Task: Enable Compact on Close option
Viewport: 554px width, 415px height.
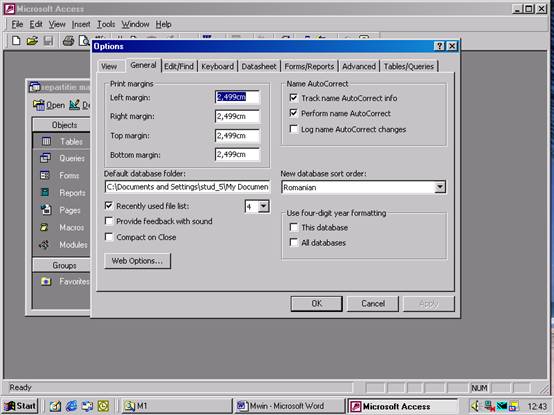Action: coord(109,237)
